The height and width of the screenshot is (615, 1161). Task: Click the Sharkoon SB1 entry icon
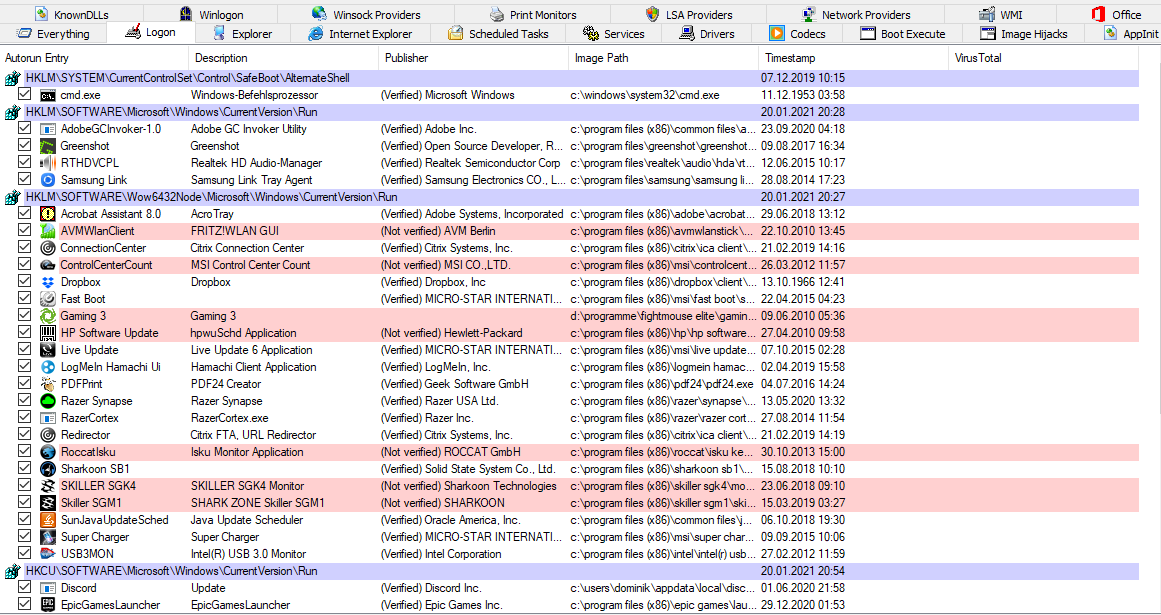pyautogui.click(x=47, y=469)
